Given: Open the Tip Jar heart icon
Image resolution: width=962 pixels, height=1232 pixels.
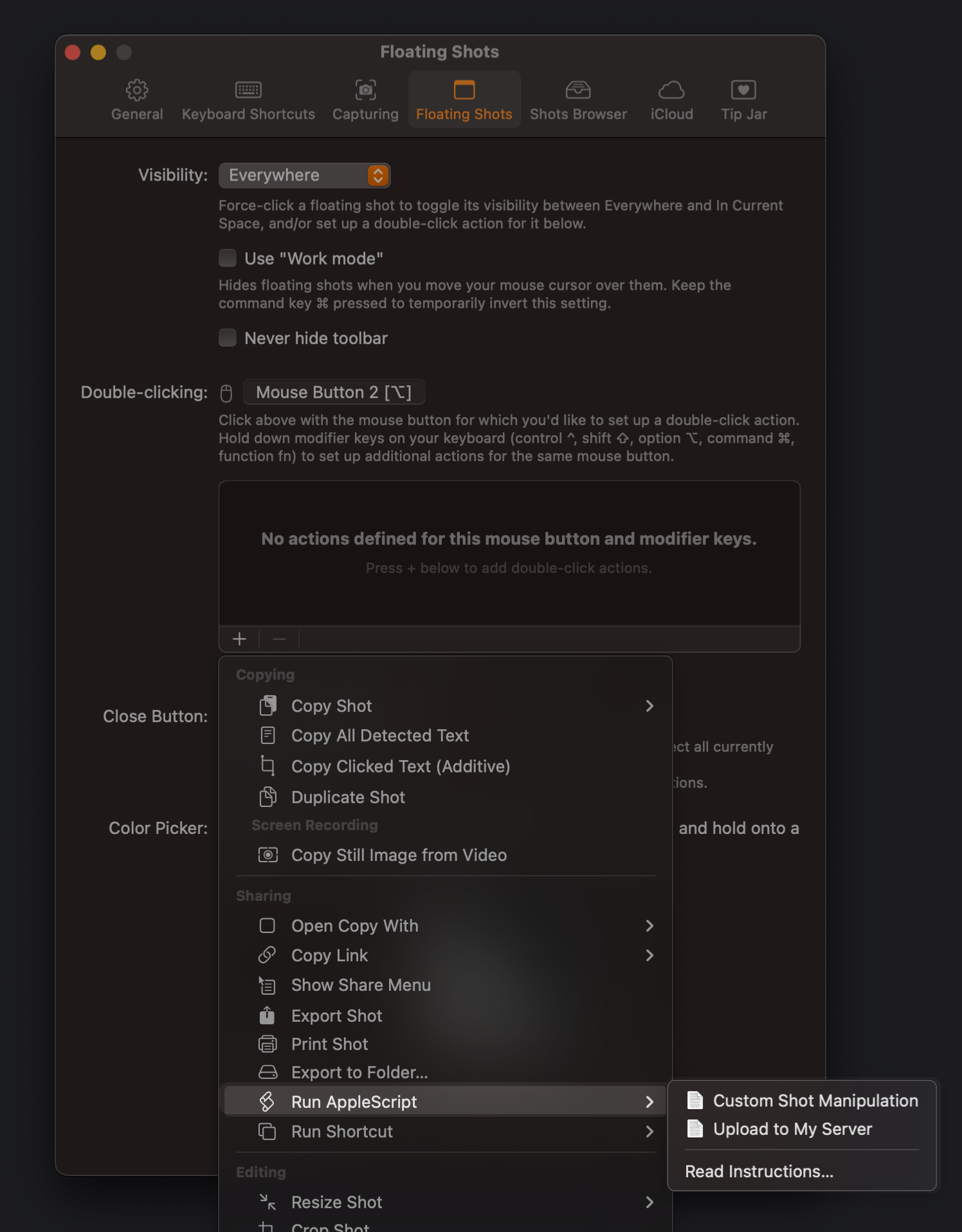Looking at the screenshot, I should 743,90.
